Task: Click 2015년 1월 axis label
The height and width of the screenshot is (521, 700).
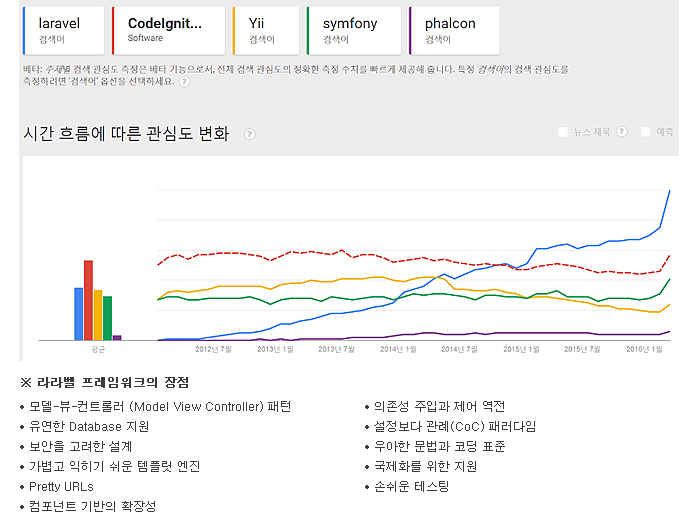Action: pyautogui.click(x=521, y=349)
